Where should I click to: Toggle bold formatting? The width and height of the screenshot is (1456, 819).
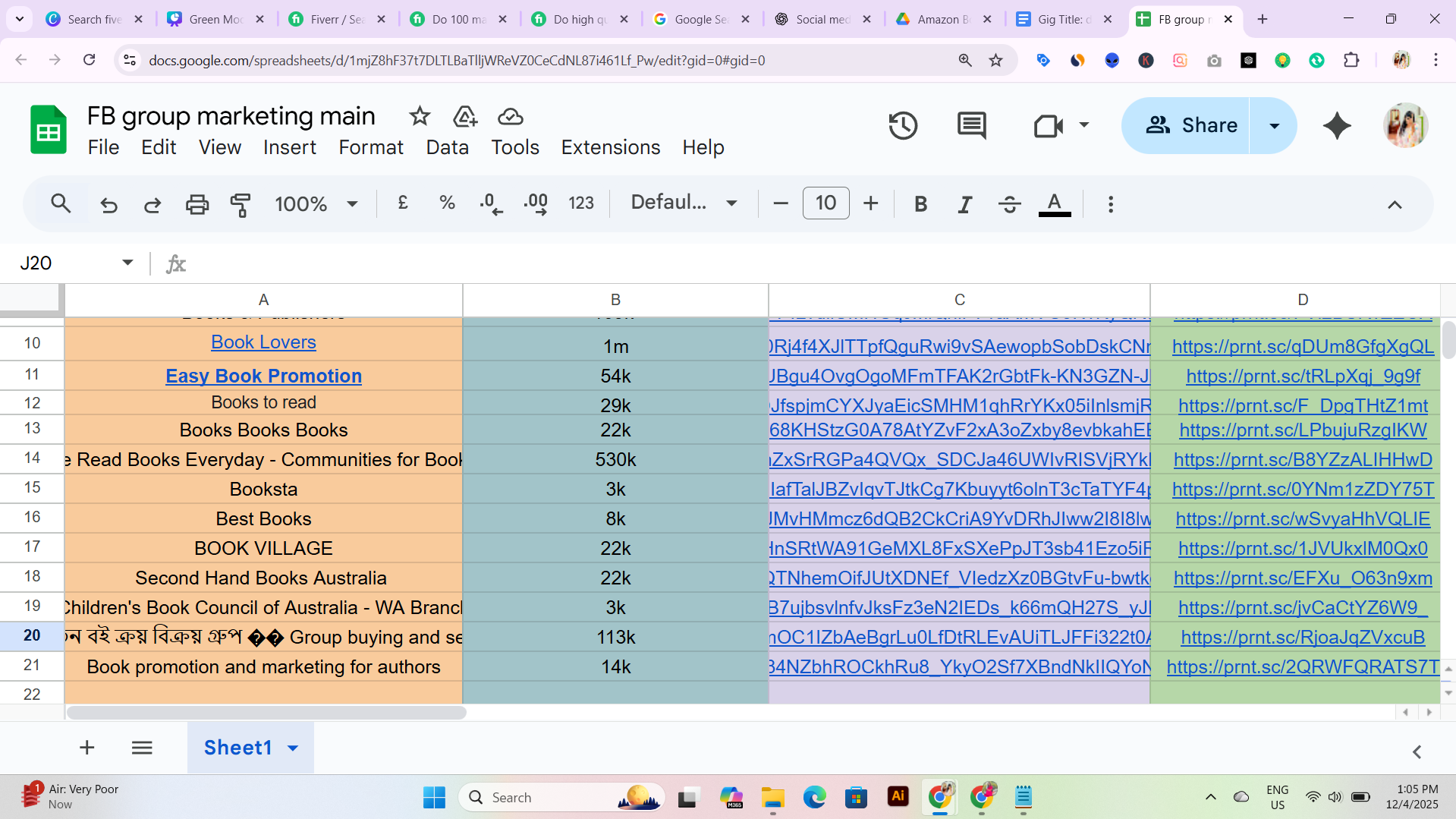click(x=920, y=204)
